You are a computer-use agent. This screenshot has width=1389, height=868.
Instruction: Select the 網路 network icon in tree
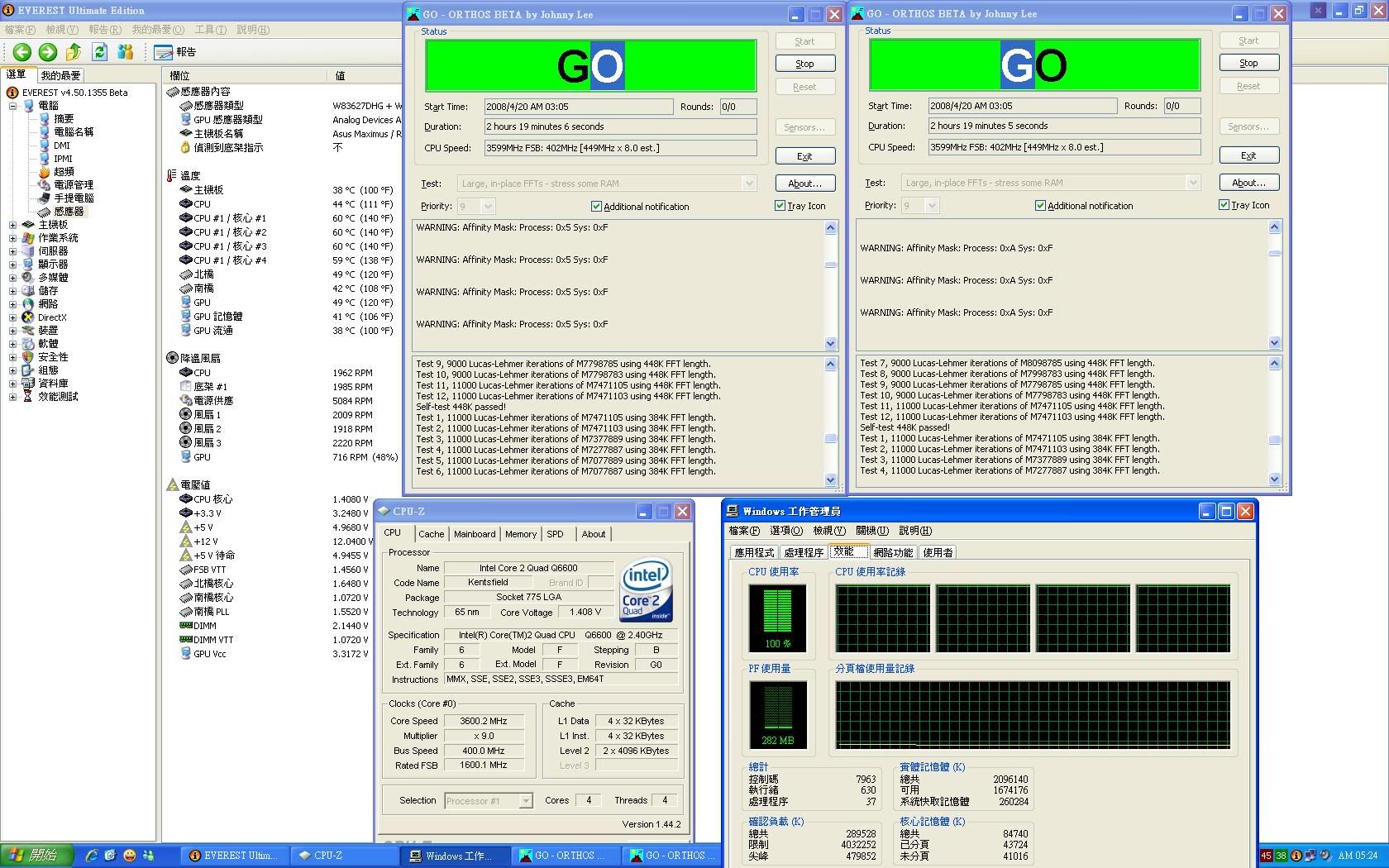(29, 304)
